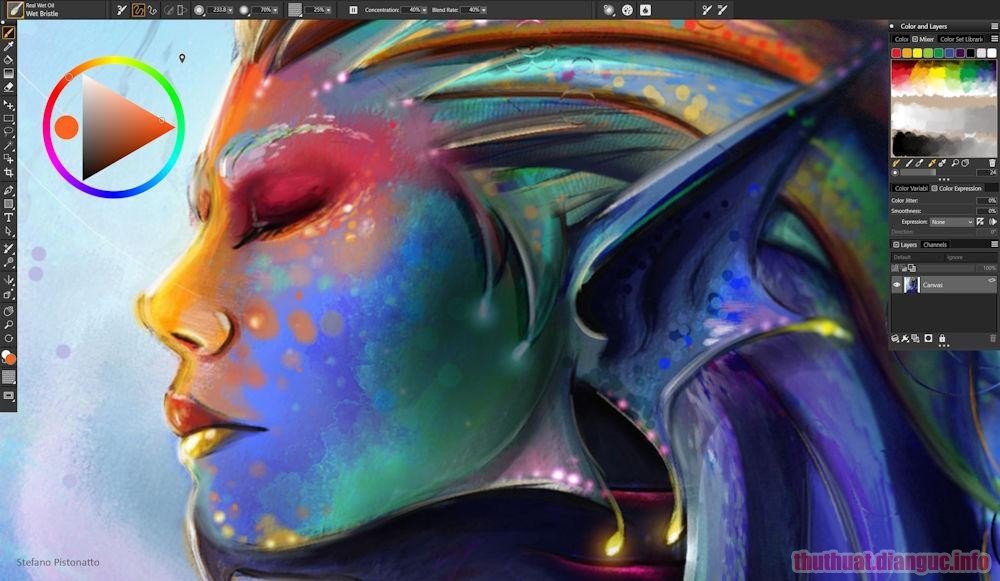Select the Magnifier tool in the toolbox

8,325
